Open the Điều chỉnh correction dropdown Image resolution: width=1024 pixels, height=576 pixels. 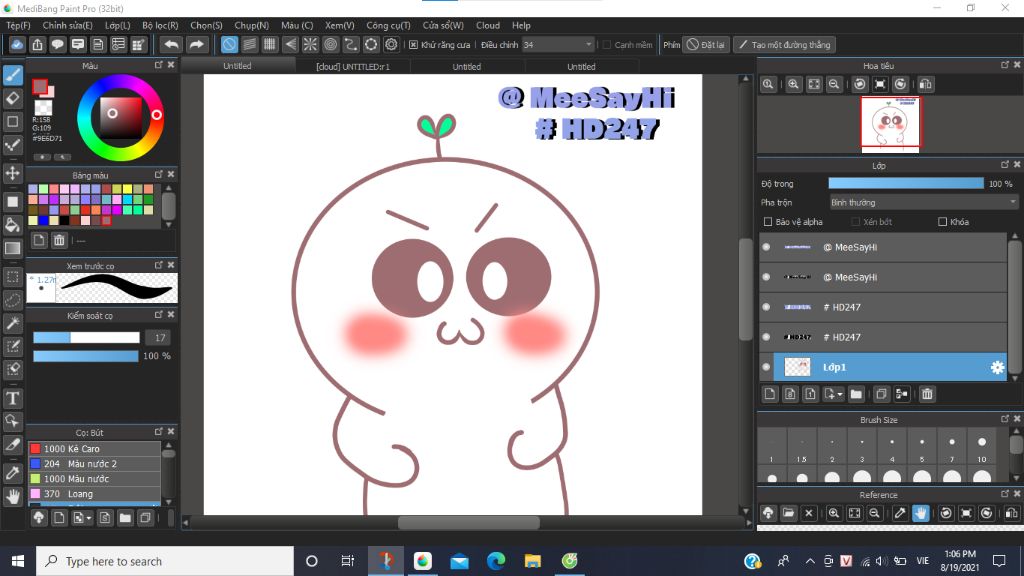pos(558,44)
